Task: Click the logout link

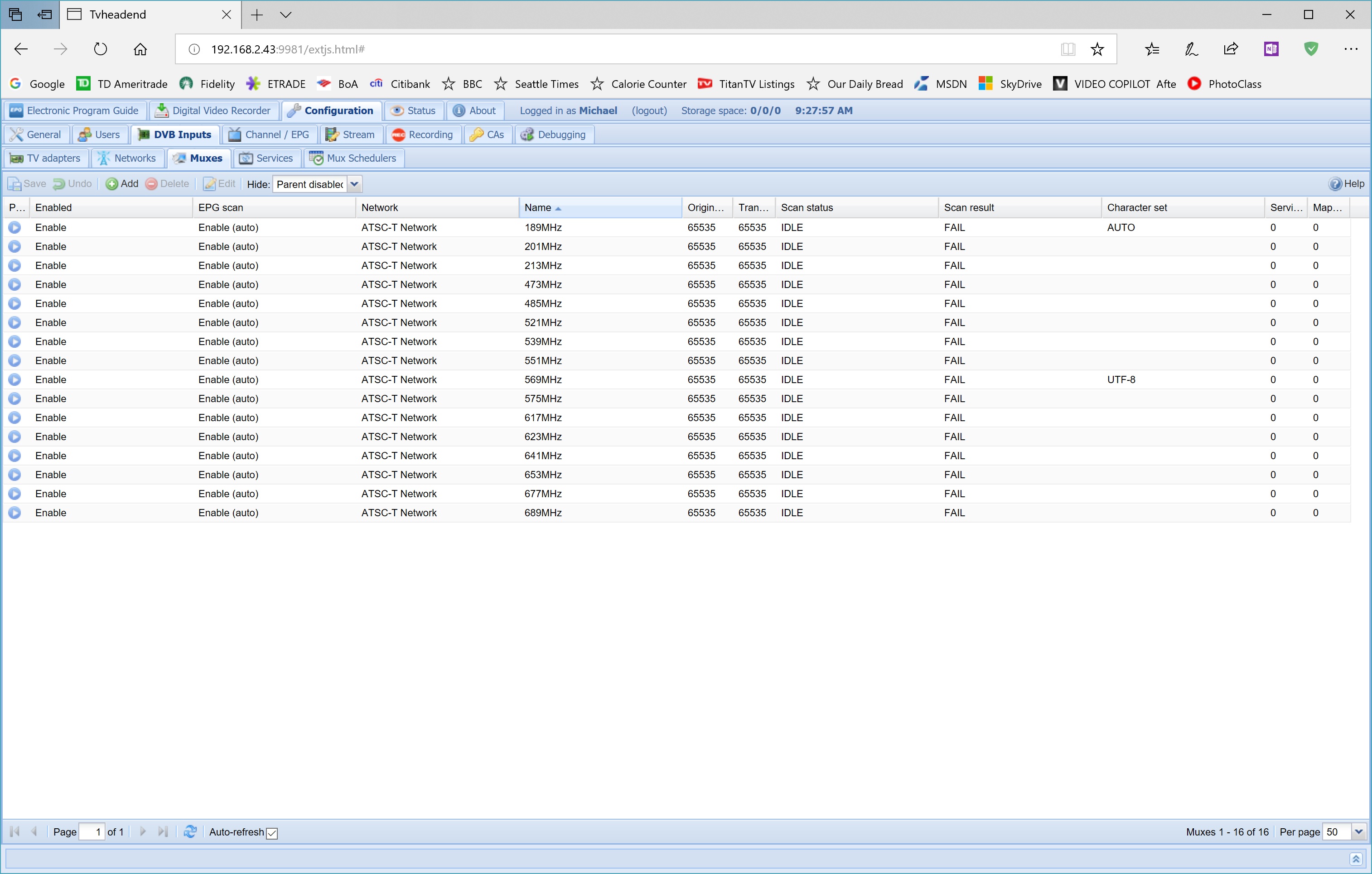Action: 649,110
